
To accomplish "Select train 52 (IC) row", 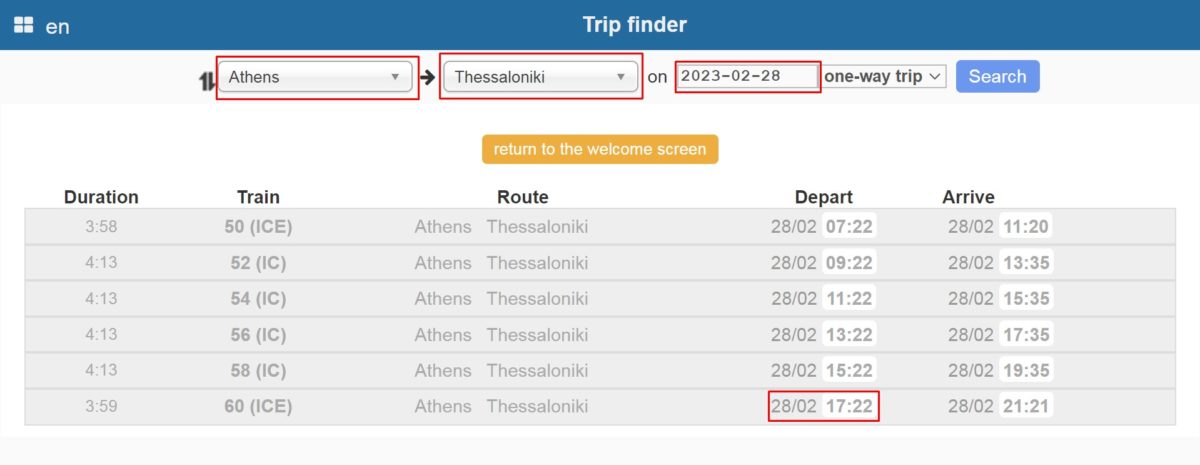I will [600, 263].
